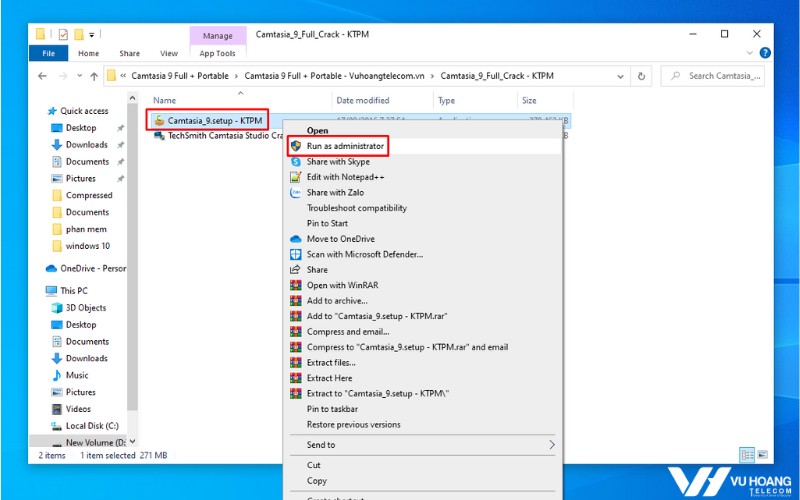
Task: Open the View ribbon tab
Action: point(169,53)
